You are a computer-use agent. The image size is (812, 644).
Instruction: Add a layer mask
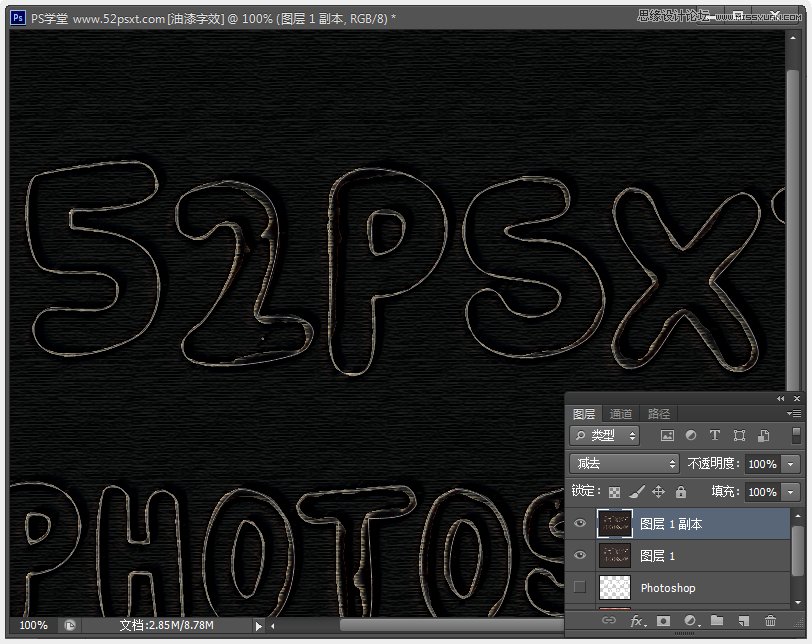(663, 621)
